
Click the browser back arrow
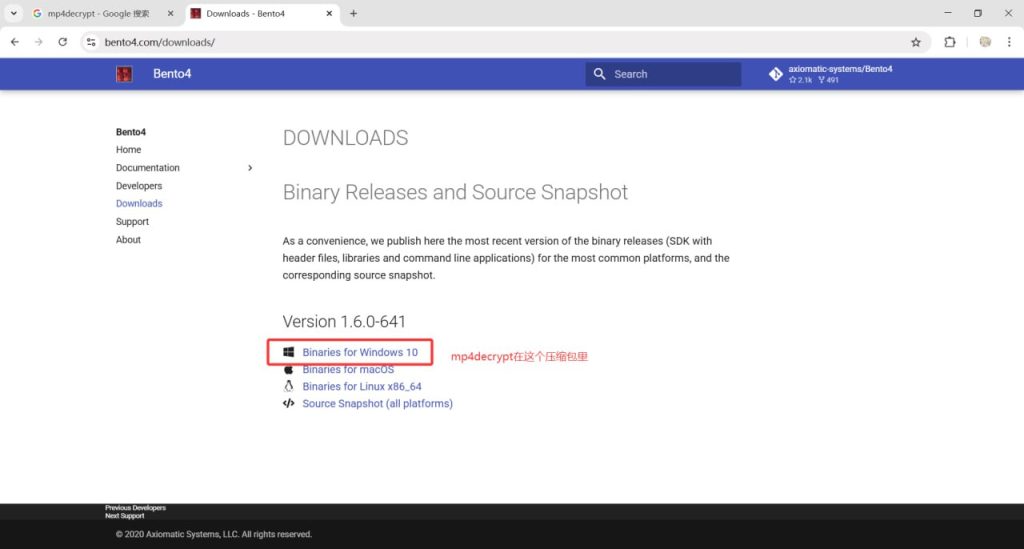[15, 42]
